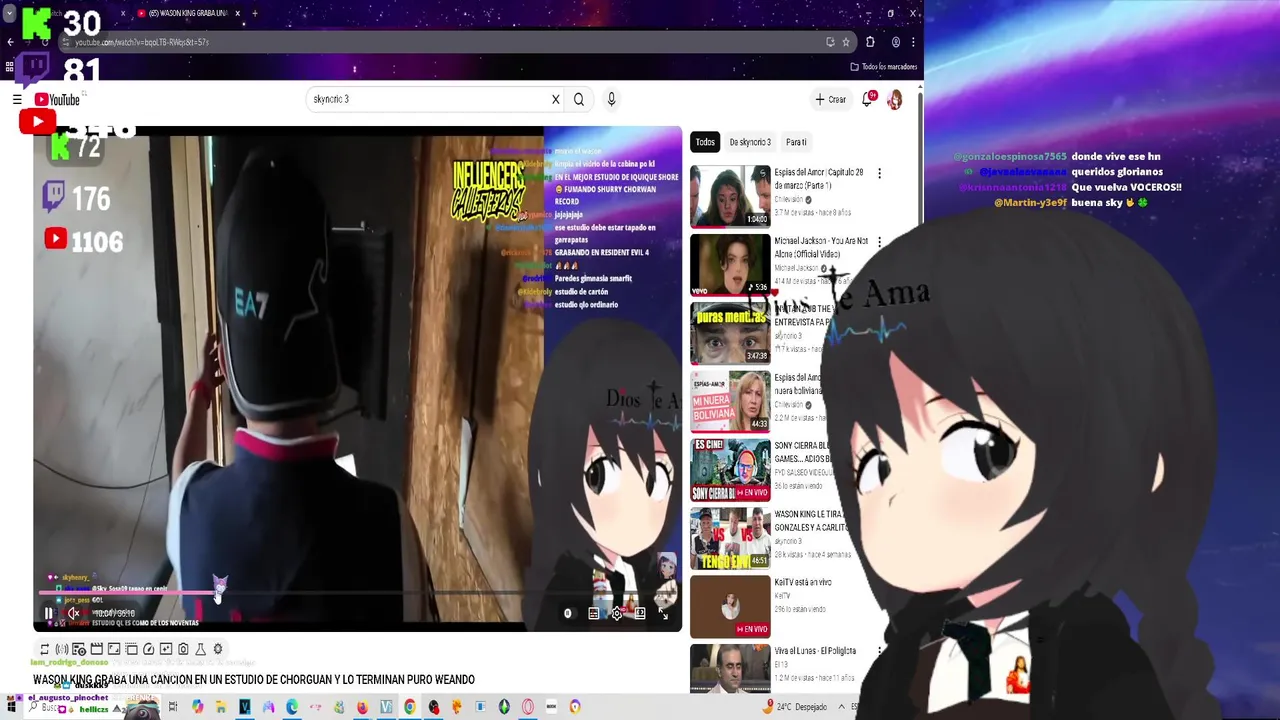
Task: Open the Crear upload menu
Action: tap(831, 99)
